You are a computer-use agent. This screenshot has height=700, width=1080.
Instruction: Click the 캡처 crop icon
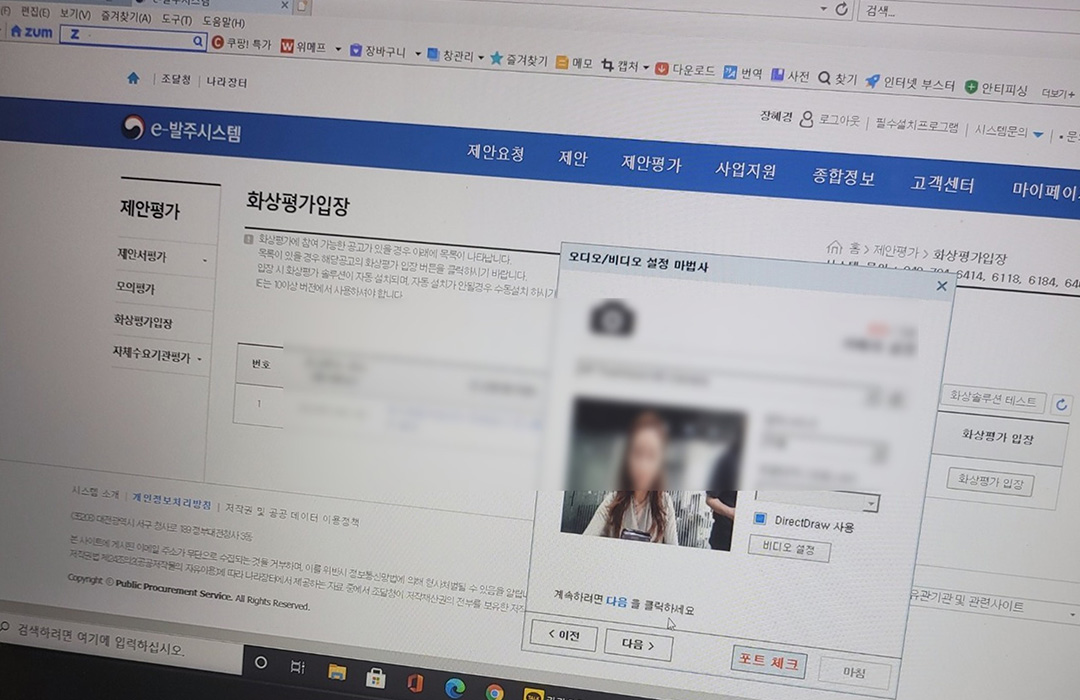pos(608,65)
